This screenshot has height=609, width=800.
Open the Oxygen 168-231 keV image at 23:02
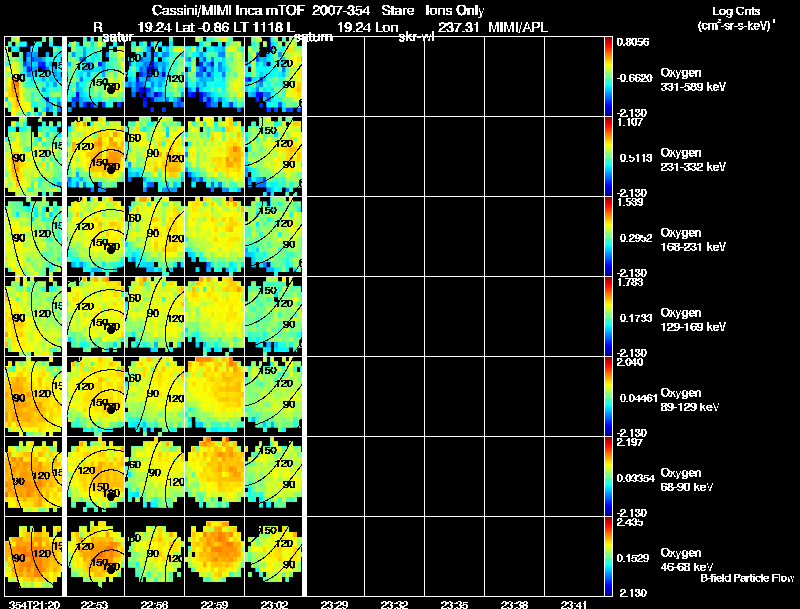pyautogui.click(x=274, y=236)
